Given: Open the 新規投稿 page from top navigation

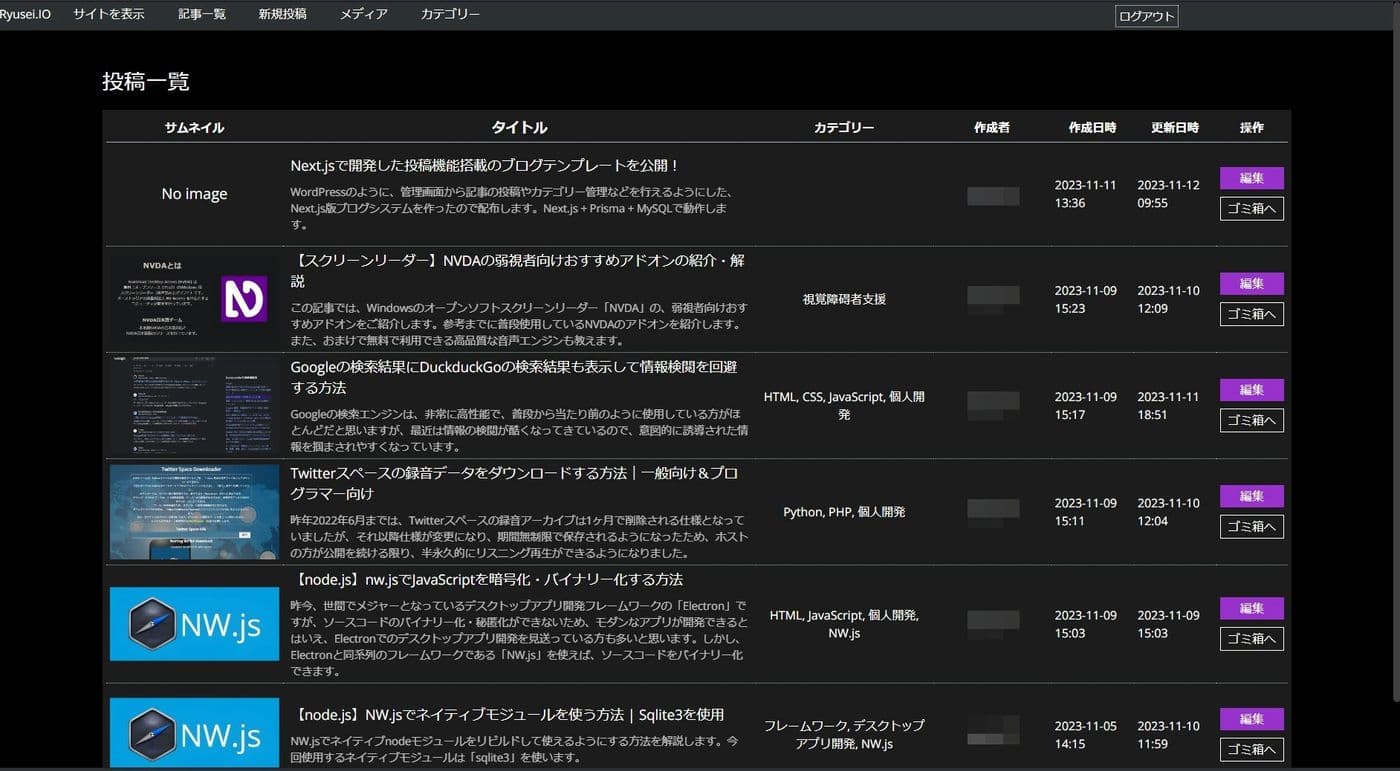Looking at the screenshot, I should (x=282, y=14).
